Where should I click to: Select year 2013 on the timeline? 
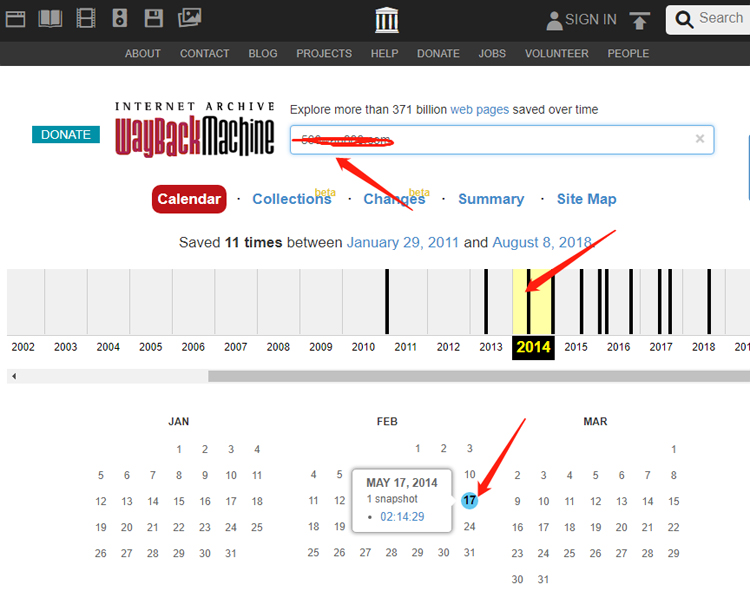(491, 347)
